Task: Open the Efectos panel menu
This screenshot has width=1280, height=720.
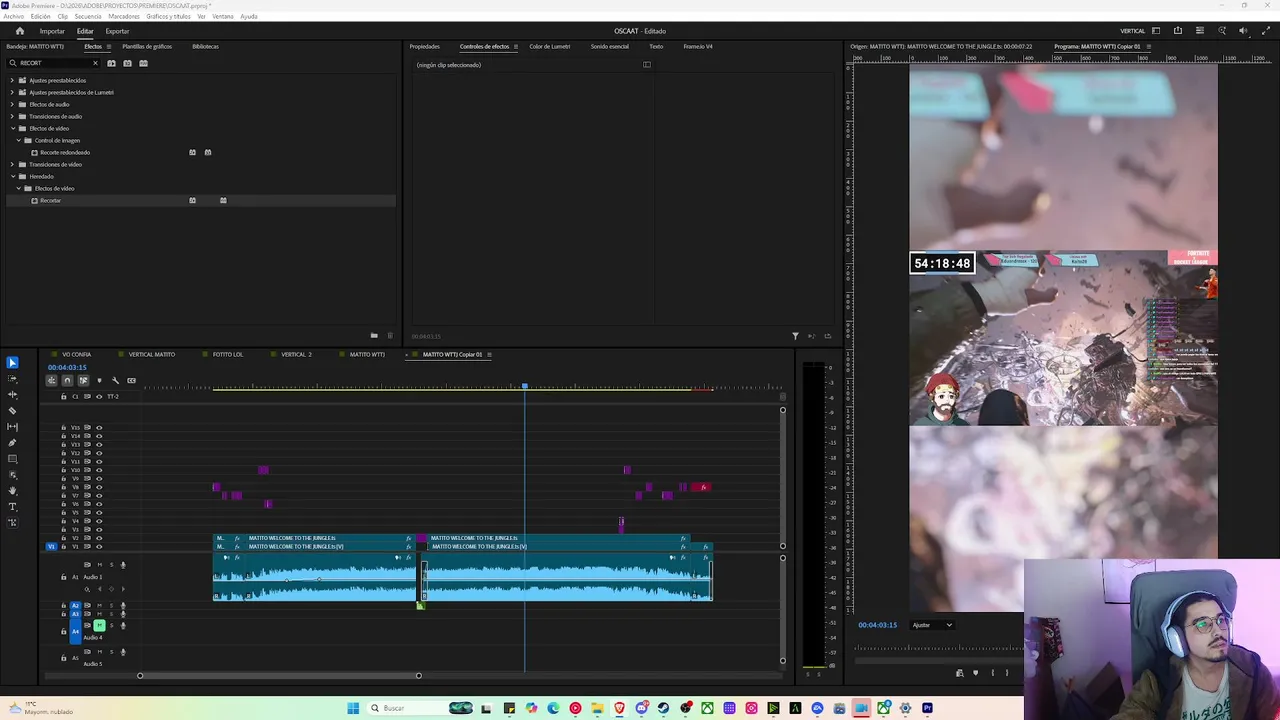Action: point(109,46)
